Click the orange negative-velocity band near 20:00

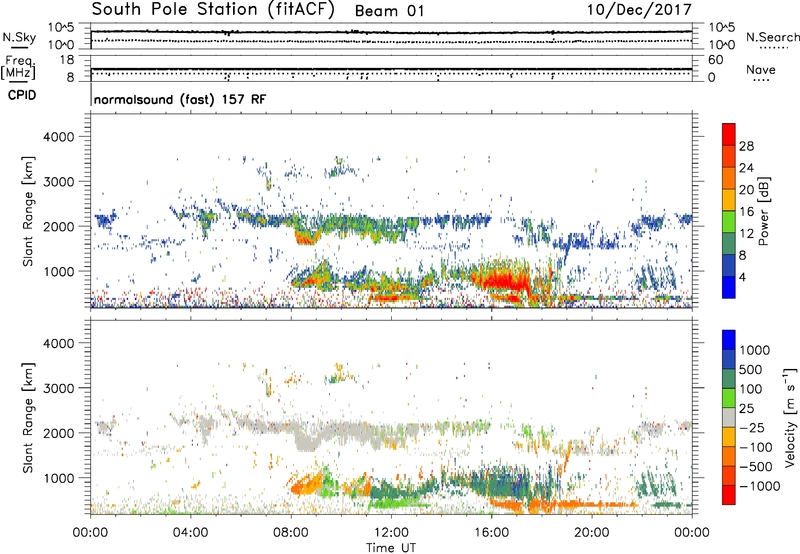[x=594, y=505]
